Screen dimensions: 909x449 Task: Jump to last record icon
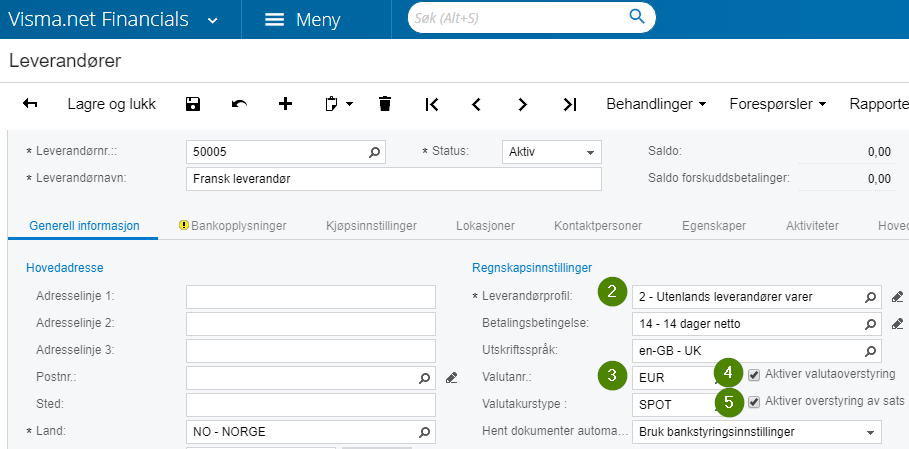(569, 104)
